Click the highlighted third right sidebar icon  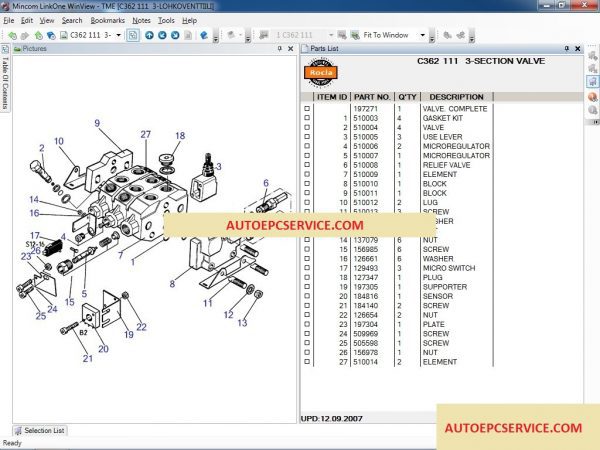592,81
